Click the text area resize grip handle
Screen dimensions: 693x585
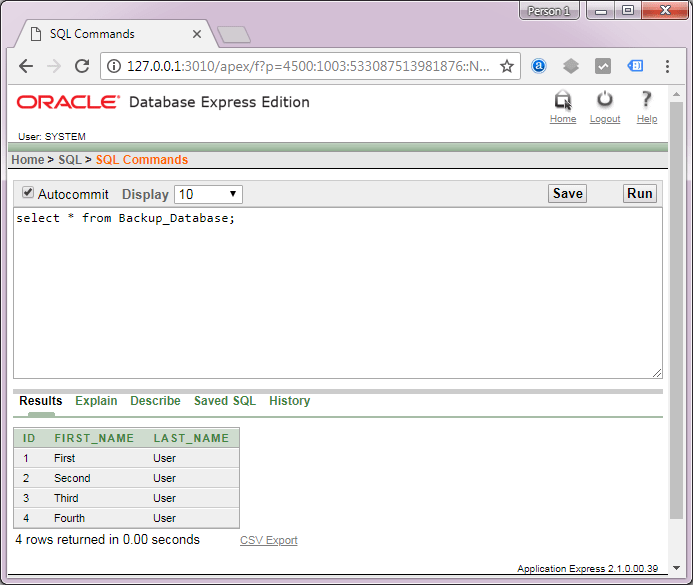pos(657,373)
